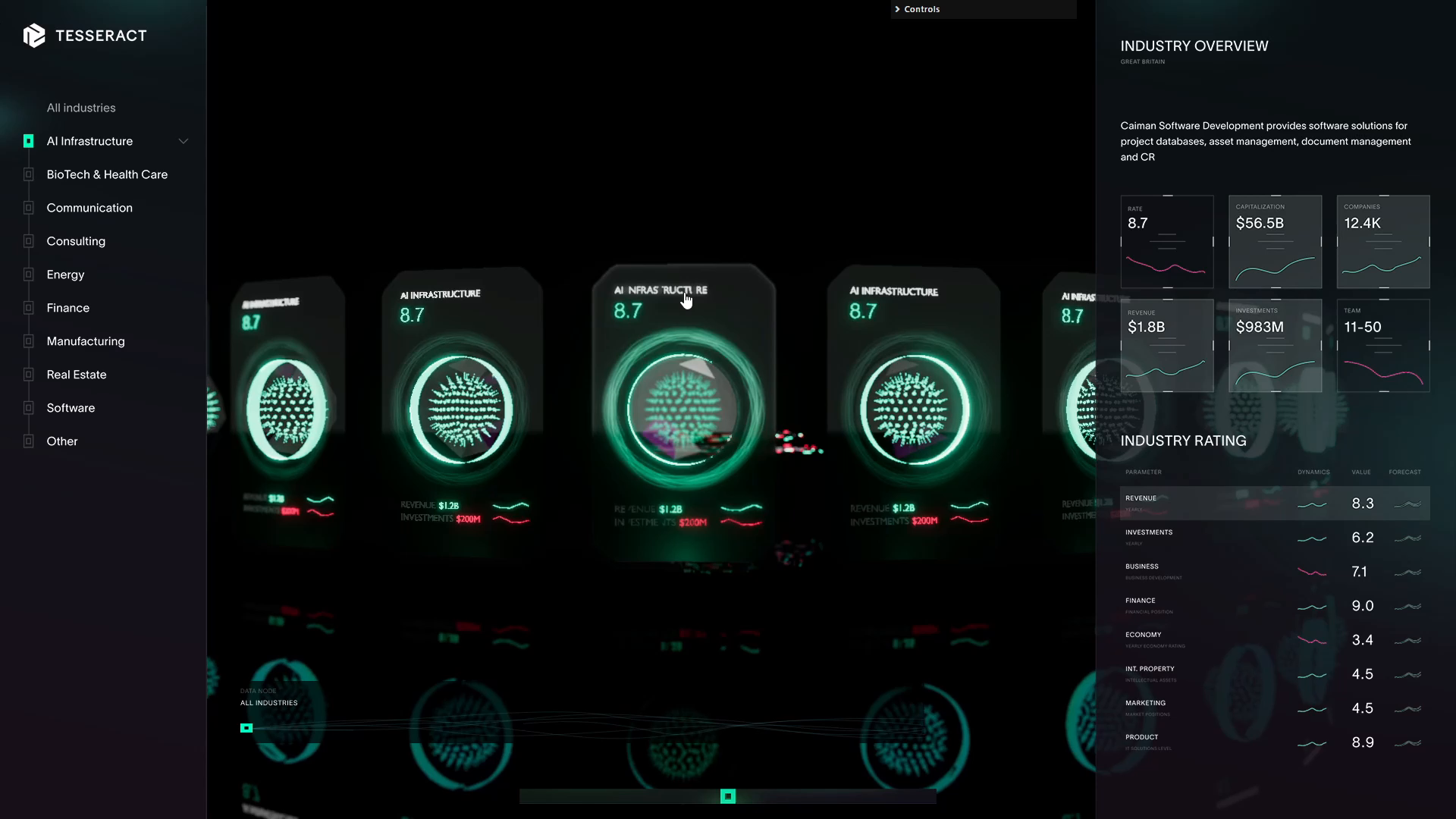This screenshot has width=1456, height=819.
Task: Click the Finance row forecast sparkline
Action: pyautogui.click(x=1407, y=606)
